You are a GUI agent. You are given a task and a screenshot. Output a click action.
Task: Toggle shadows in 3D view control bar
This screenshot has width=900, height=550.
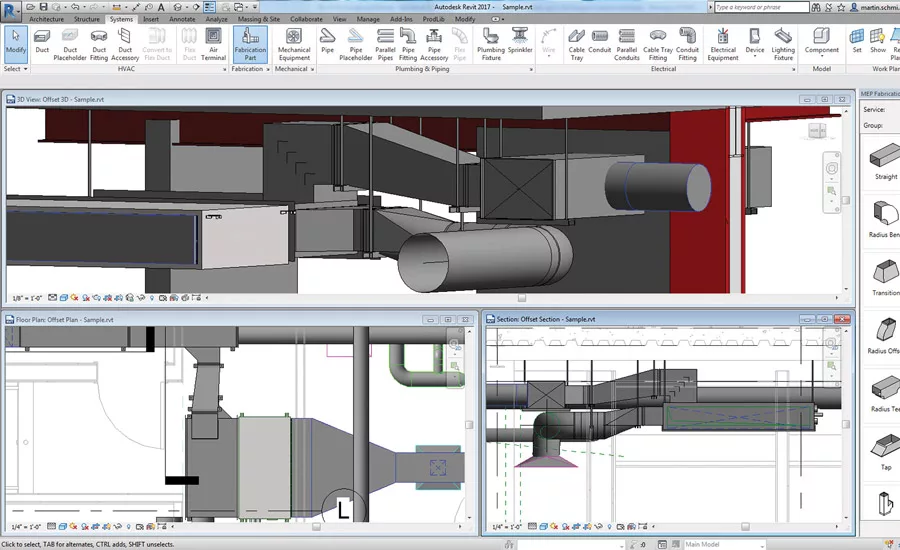(x=86, y=297)
